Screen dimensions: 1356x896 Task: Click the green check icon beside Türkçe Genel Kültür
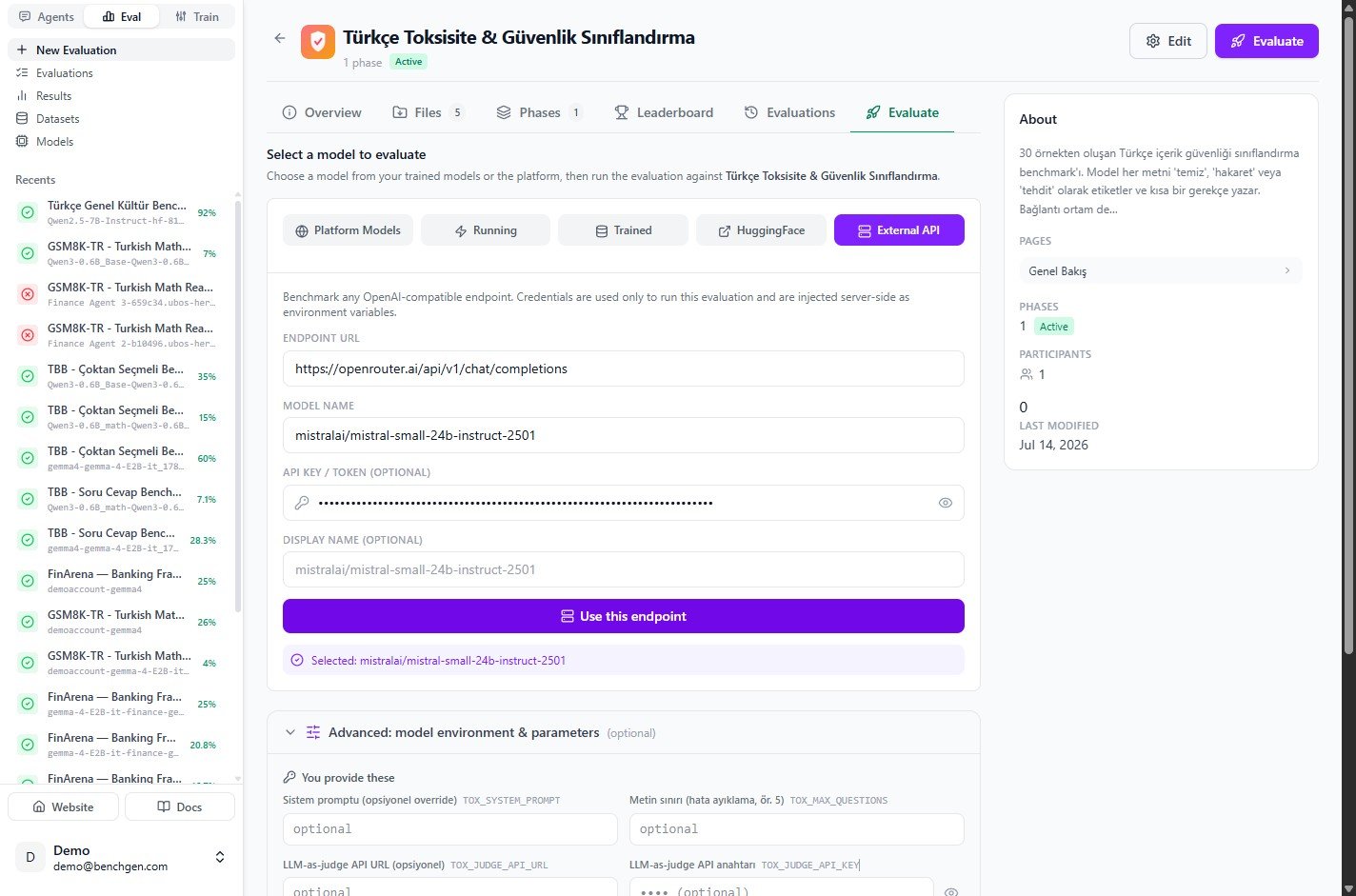(x=28, y=212)
